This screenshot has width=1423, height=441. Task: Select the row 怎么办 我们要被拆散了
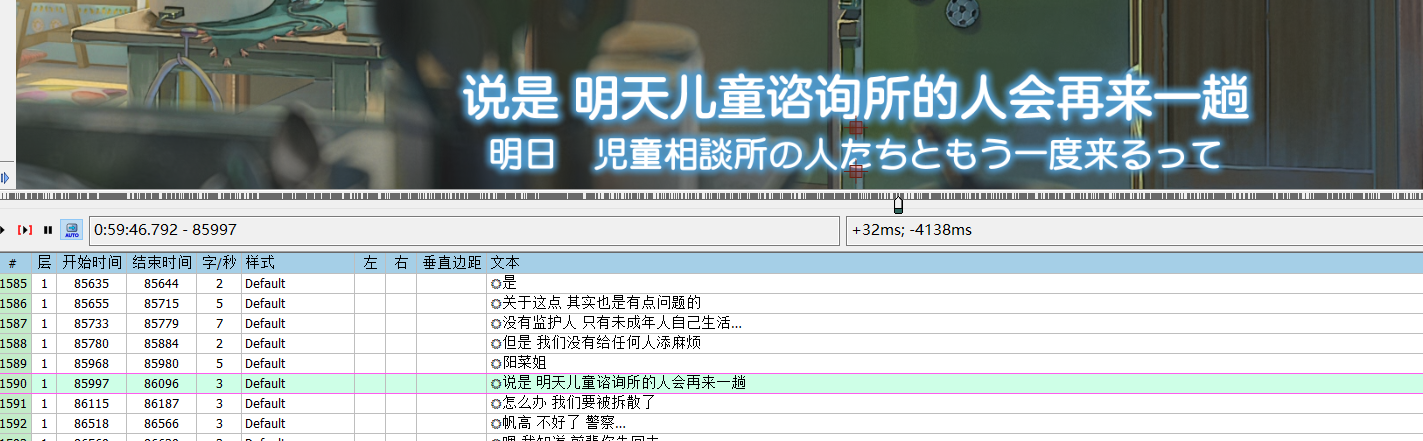point(711,403)
